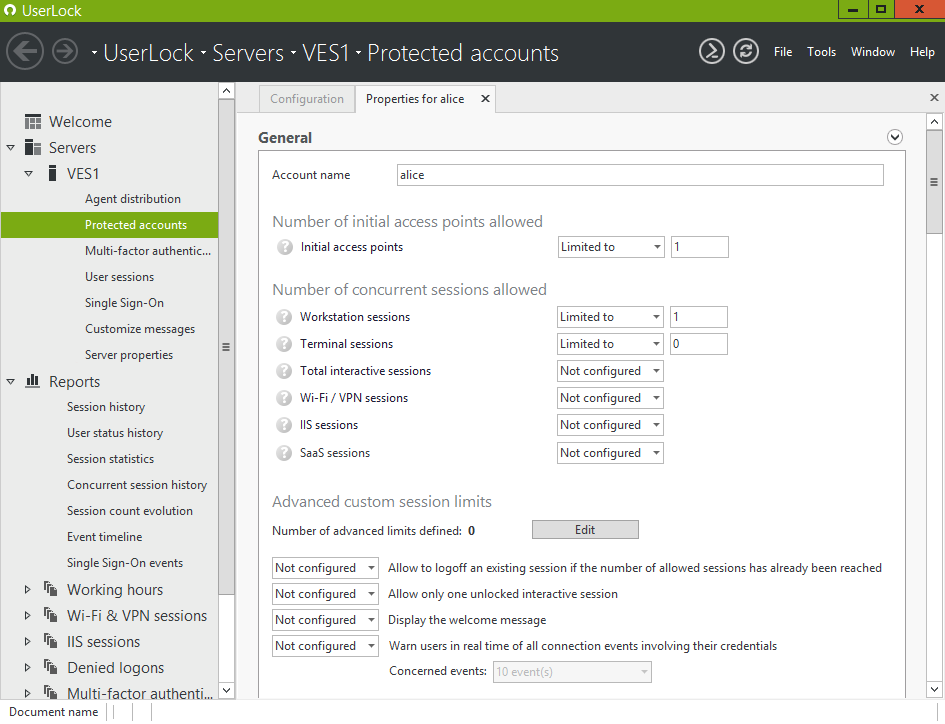
Task: Open dropdown for Allow to logoff existing session
Action: click(x=325, y=568)
